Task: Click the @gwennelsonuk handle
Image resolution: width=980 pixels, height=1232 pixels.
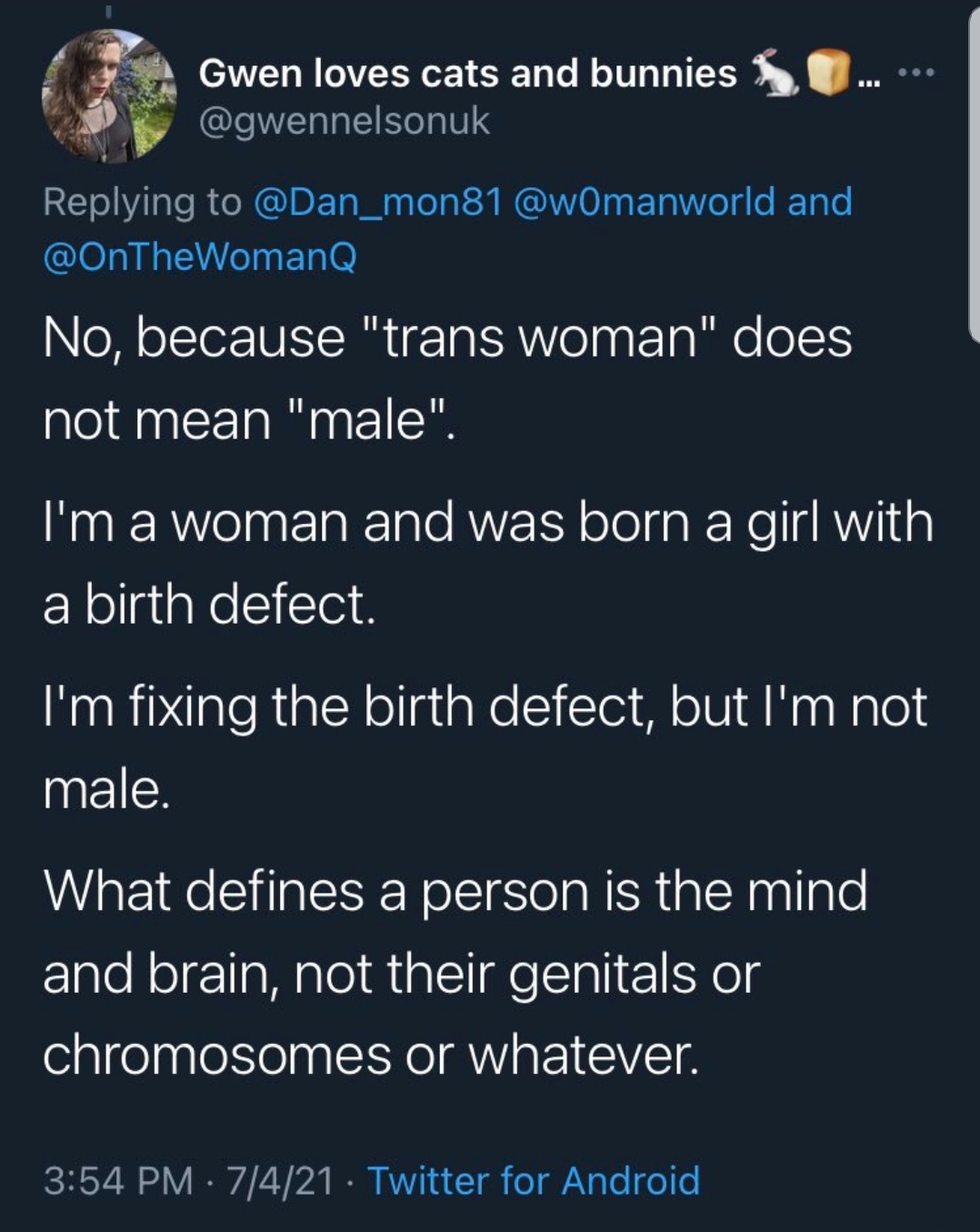Action: pyautogui.click(x=345, y=120)
